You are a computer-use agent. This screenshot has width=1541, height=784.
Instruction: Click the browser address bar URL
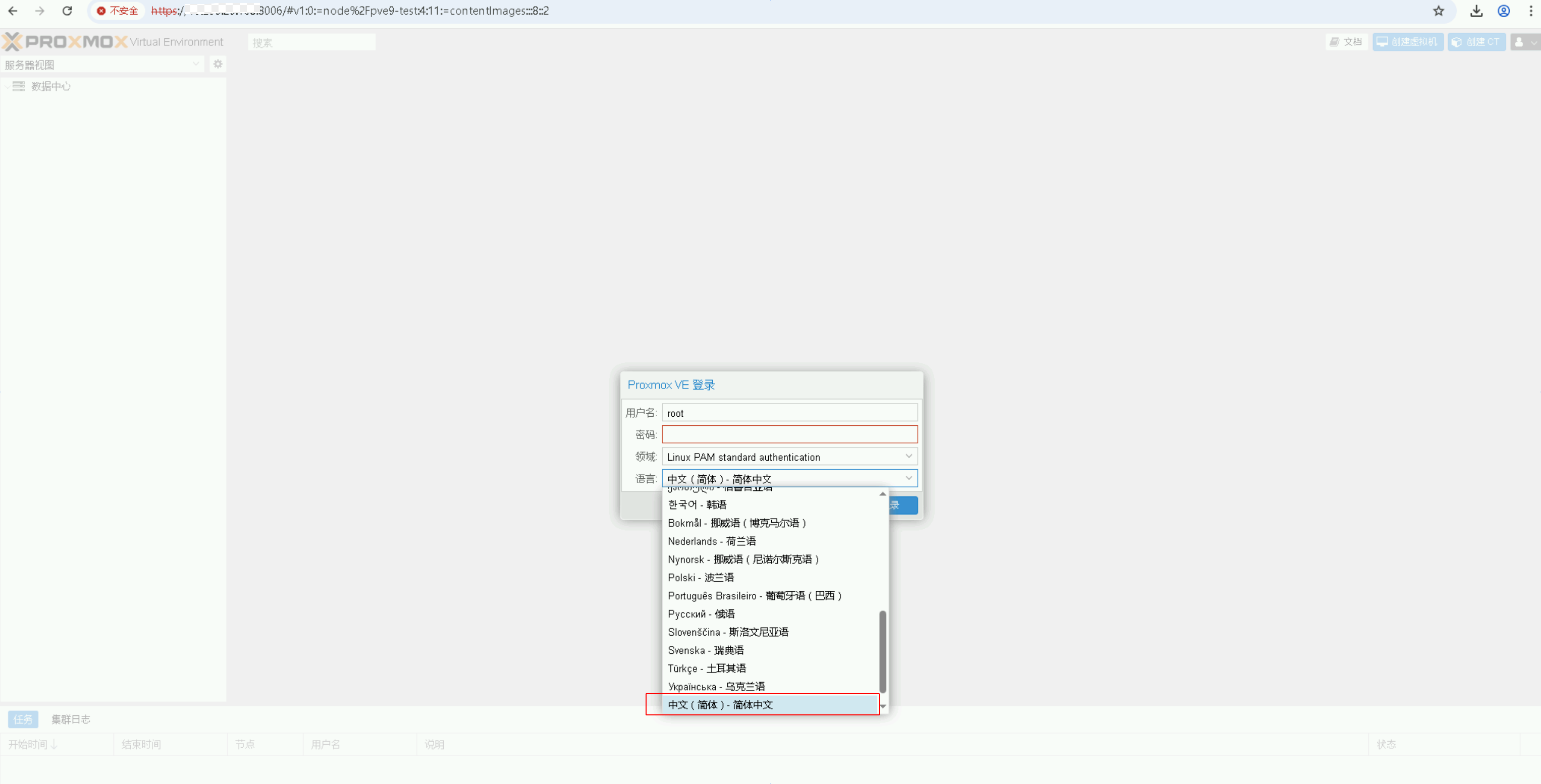350,11
